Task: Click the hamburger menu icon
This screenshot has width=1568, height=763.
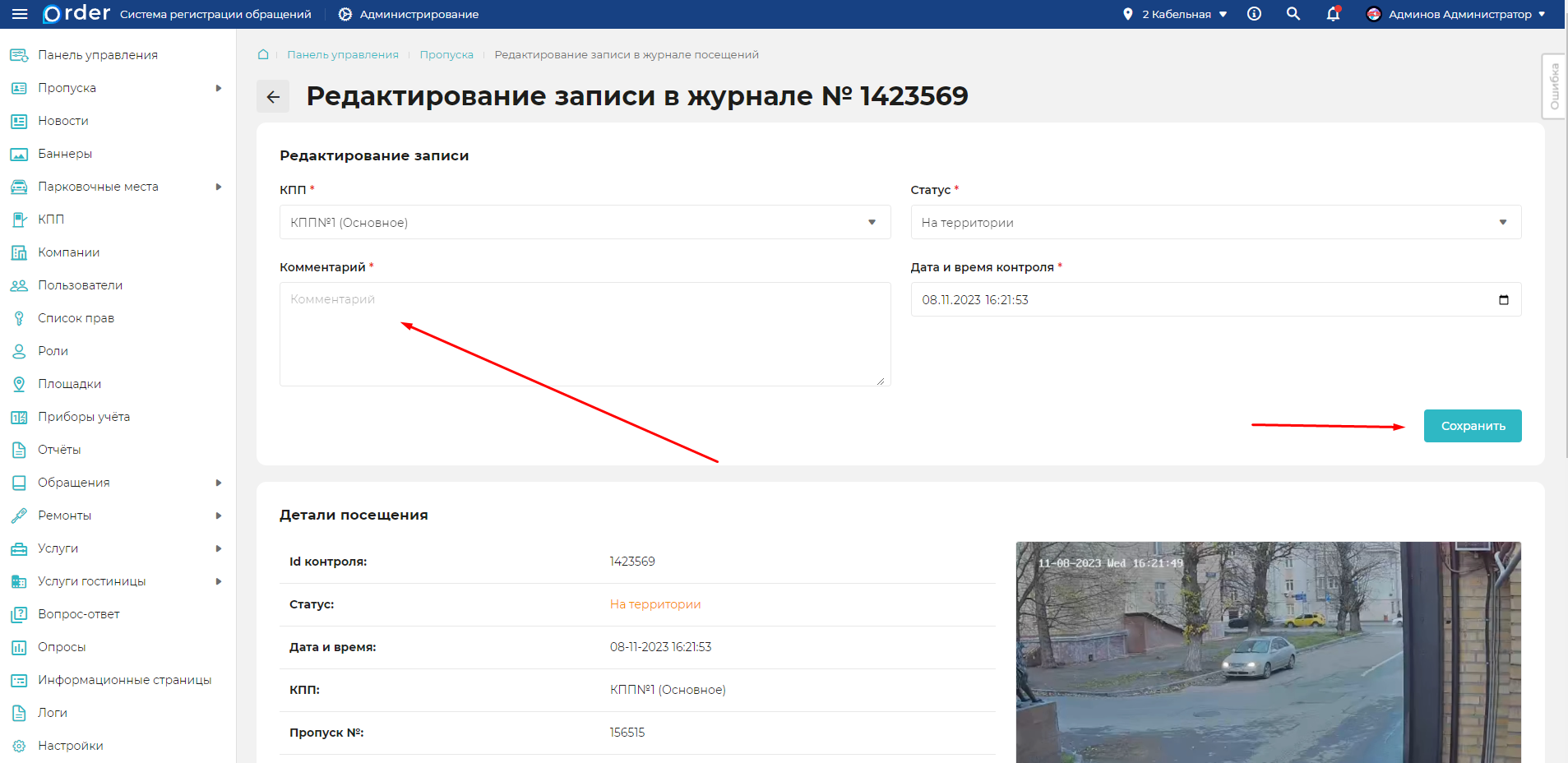Action: 20,13
